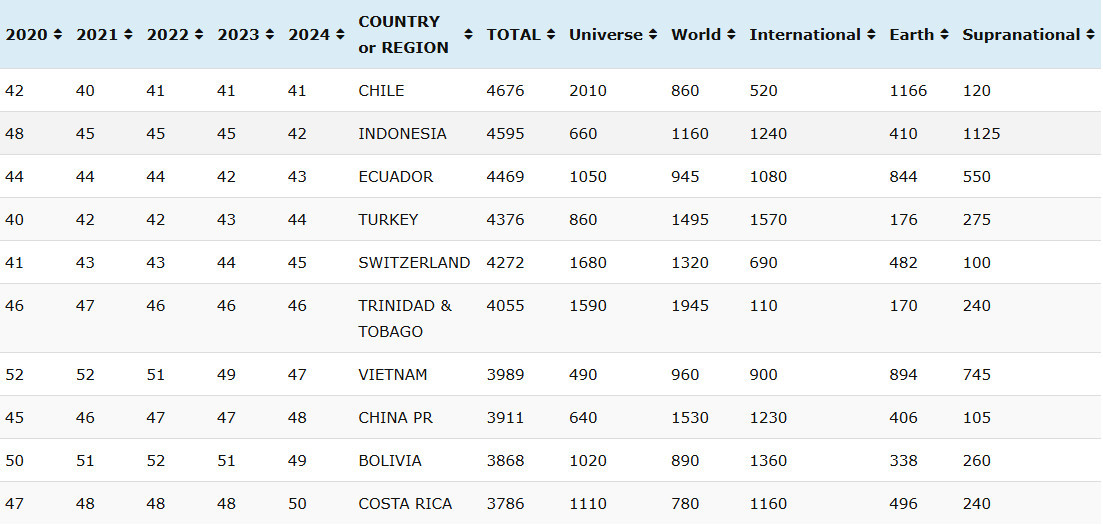
Task: Click sort arrows icon beside Supranational header
Action: click(1090, 35)
